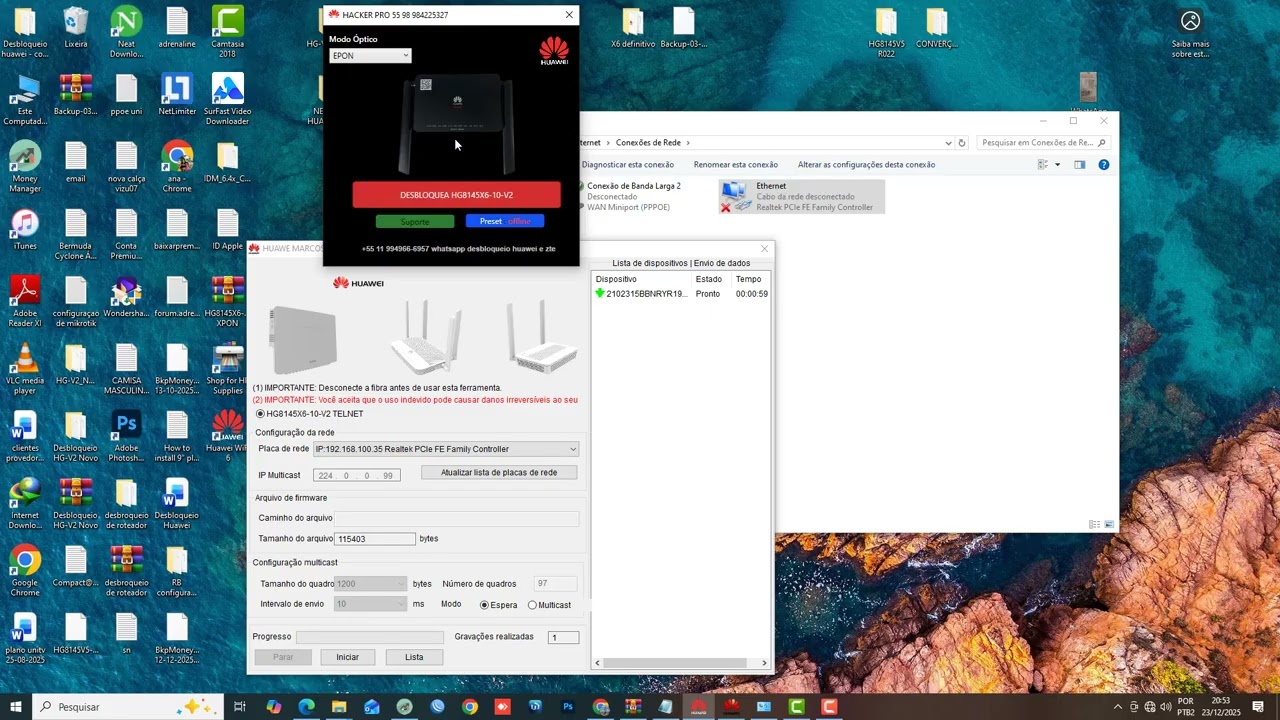The width and height of the screenshot is (1280, 720).
Task: Launch the 'ana - Chrome' shortcut
Action: pos(177,166)
